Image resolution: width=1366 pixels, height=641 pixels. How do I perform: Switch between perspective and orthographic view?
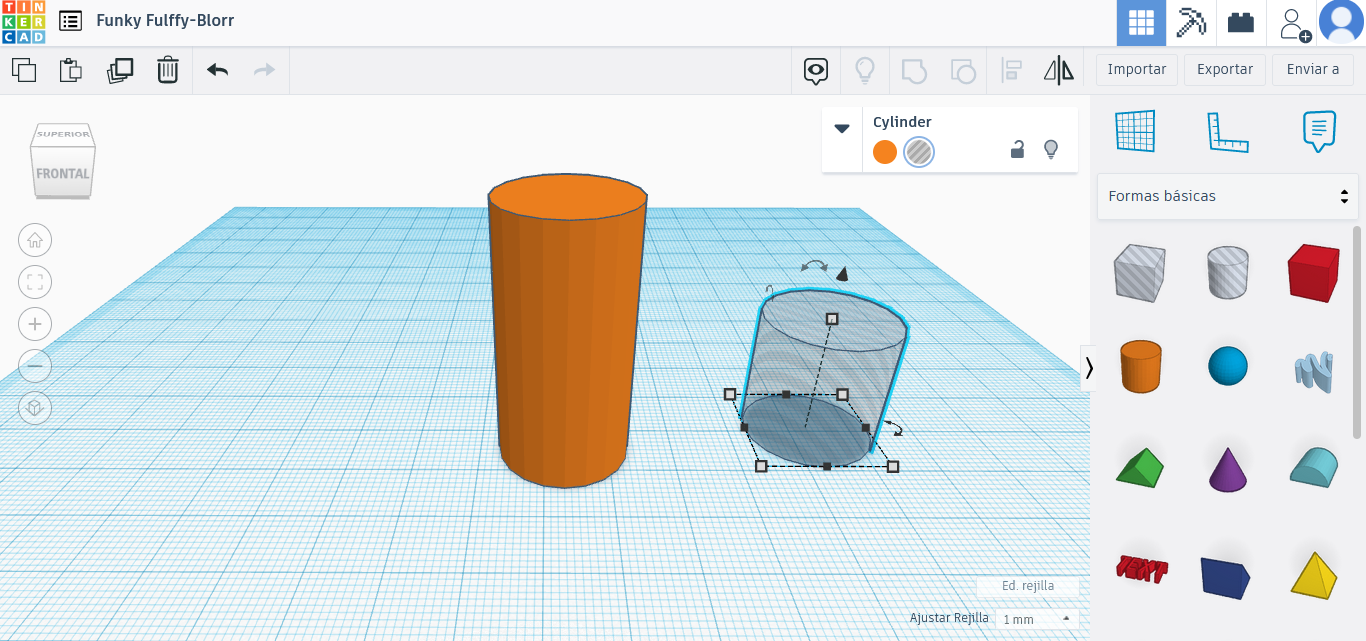35,408
